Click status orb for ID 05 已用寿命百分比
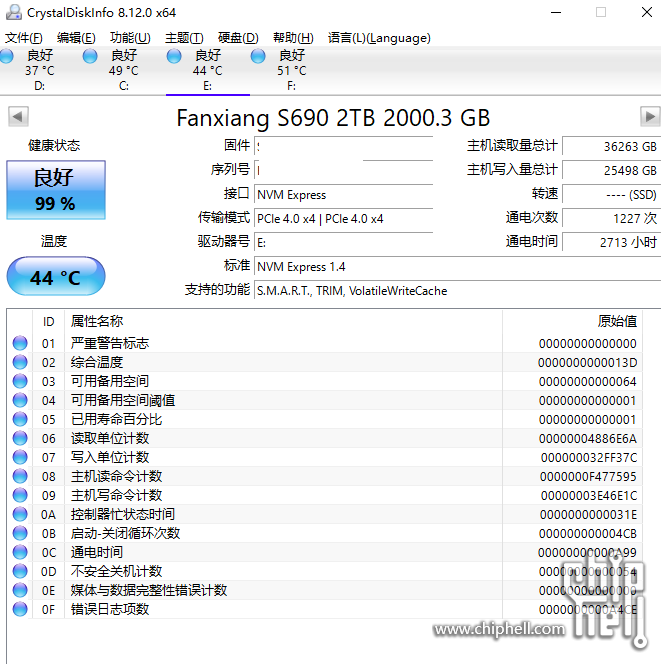The image size is (661, 664). pyautogui.click(x=20, y=419)
